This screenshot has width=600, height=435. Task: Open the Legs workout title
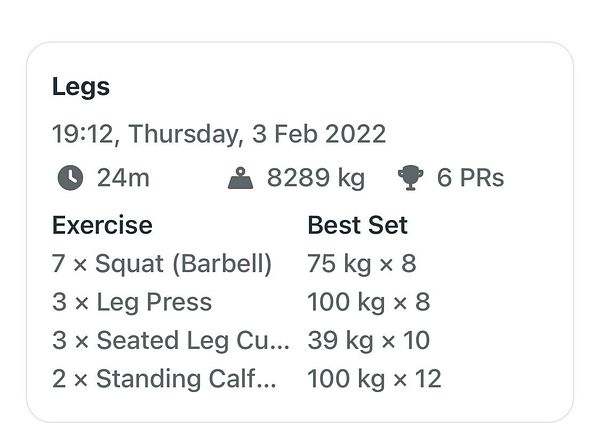(81, 87)
